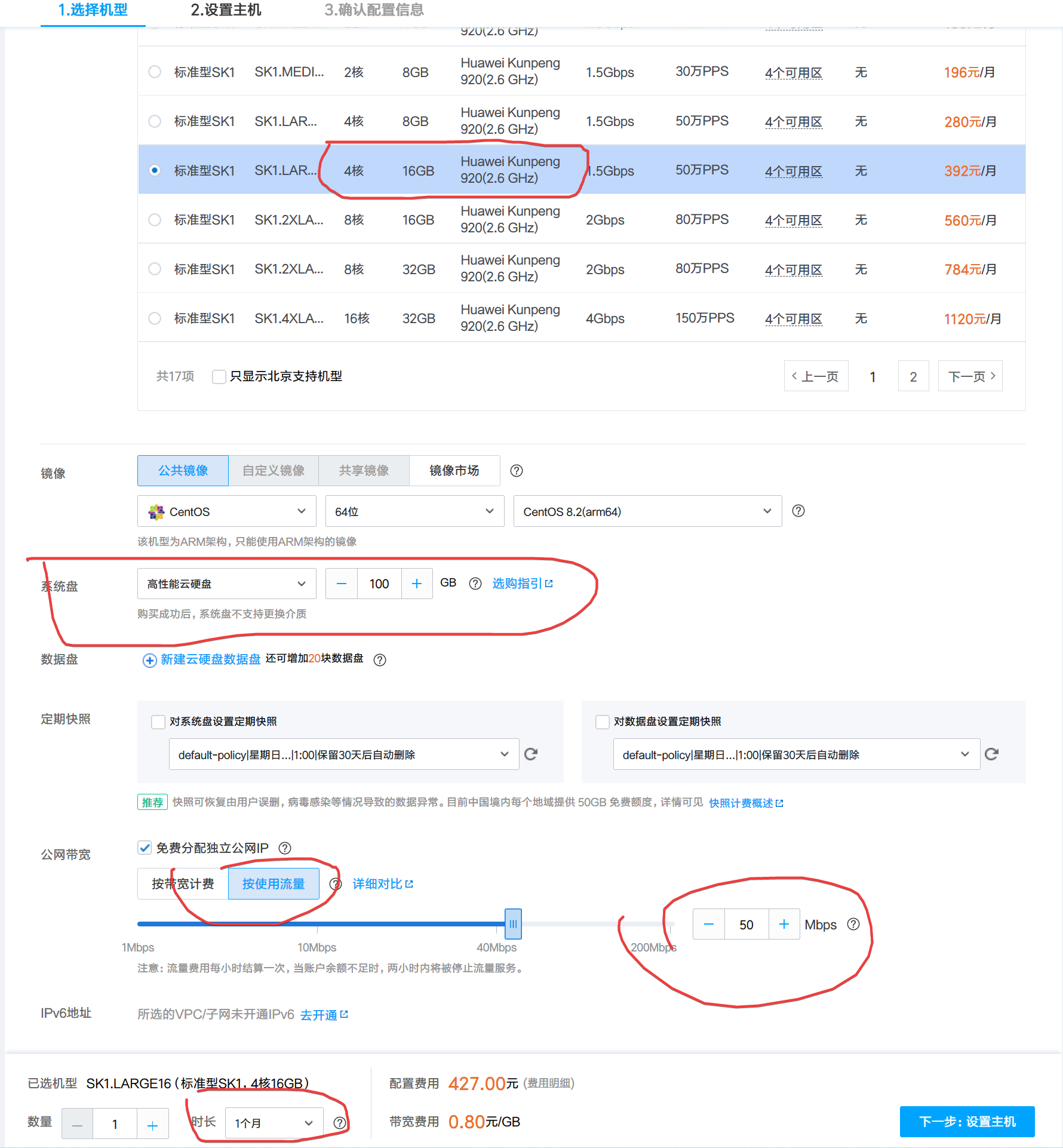Go to page 2 of instance list
Viewport: 1063px width, 1148px height.
[x=913, y=376]
